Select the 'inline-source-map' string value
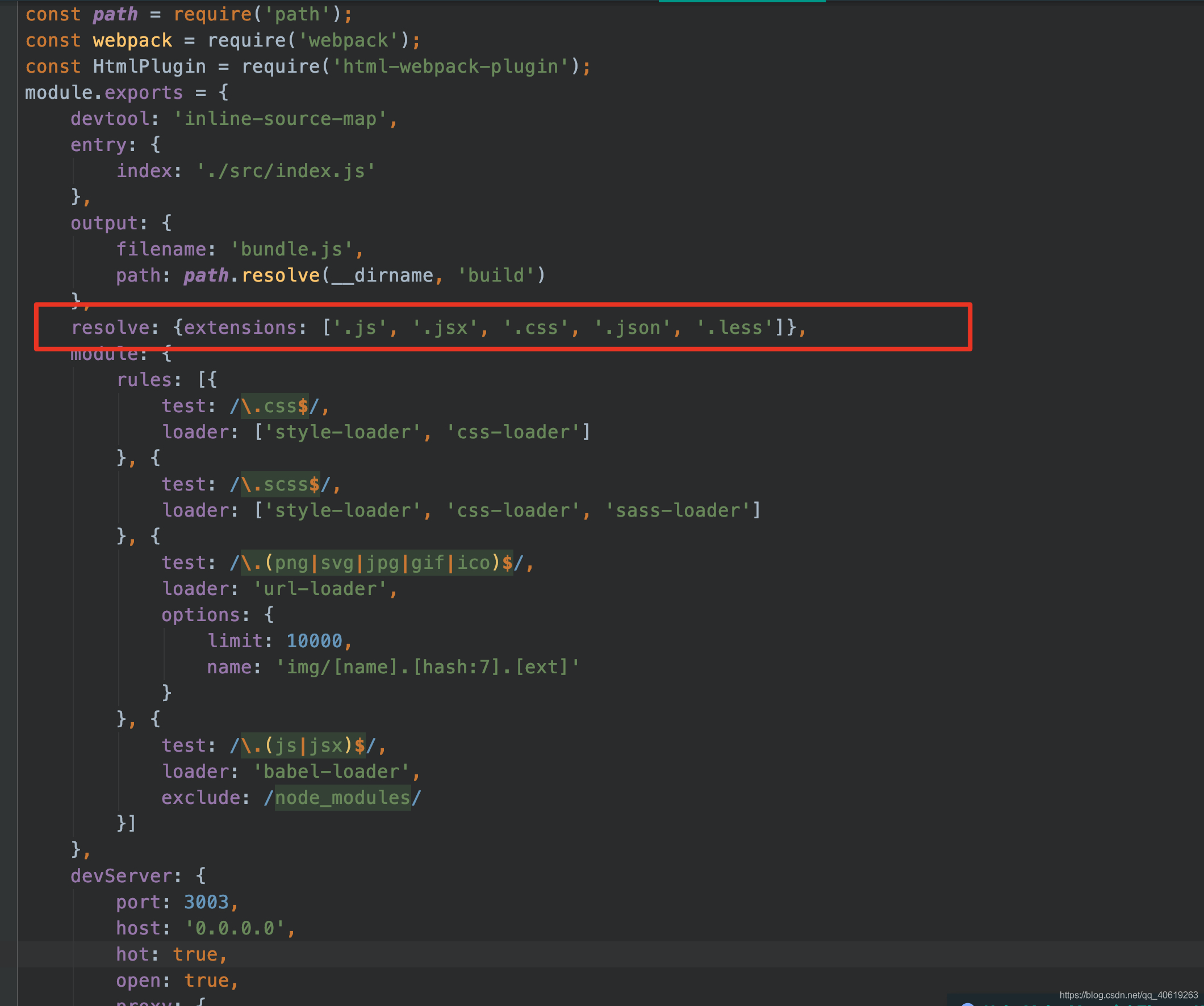The image size is (1204, 1006). [x=280, y=119]
